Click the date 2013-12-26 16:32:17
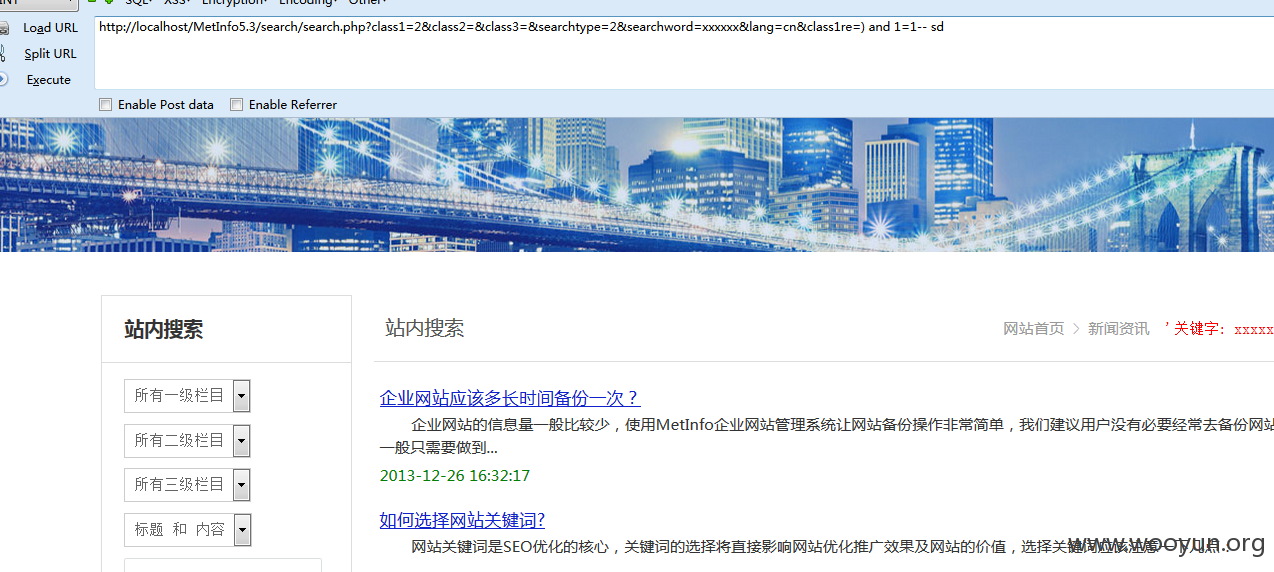This screenshot has width=1274, height=572. click(455, 476)
